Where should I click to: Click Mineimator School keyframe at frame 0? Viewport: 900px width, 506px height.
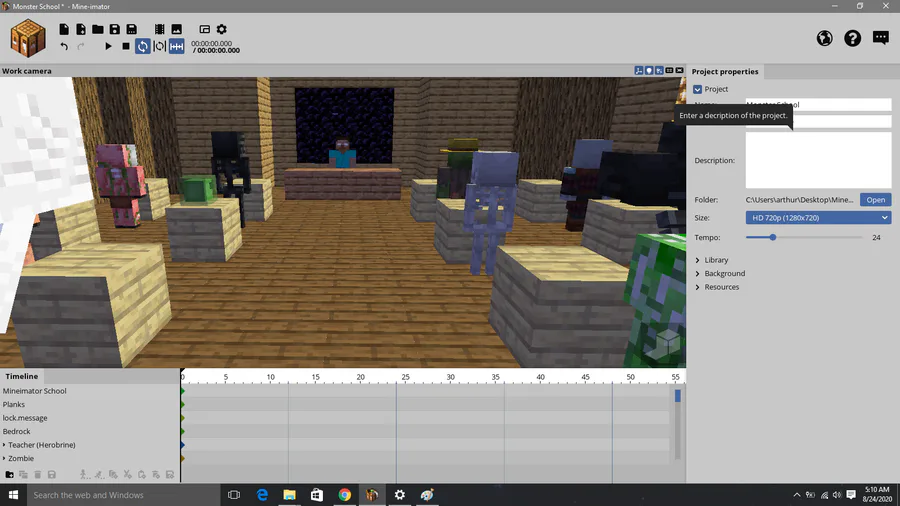point(183,391)
